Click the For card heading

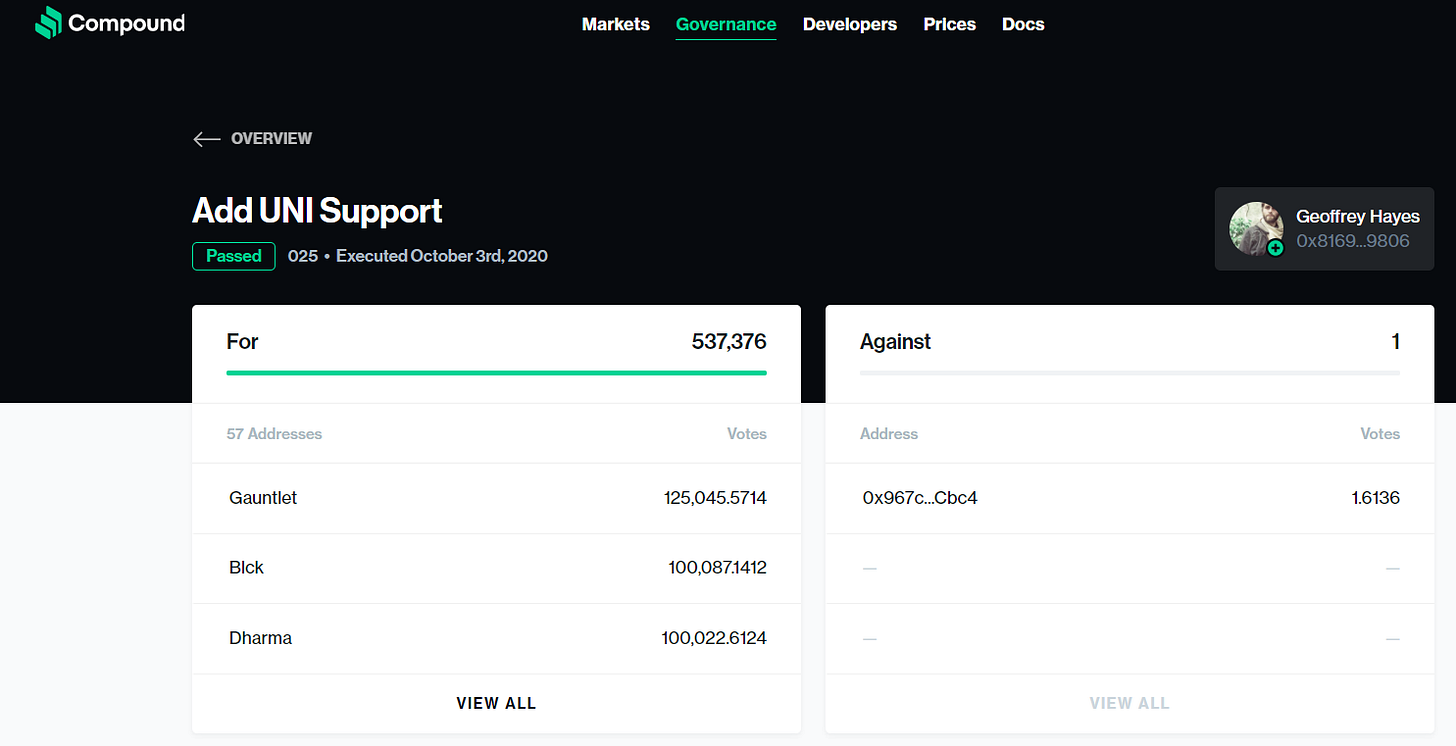pyautogui.click(x=242, y=342)
